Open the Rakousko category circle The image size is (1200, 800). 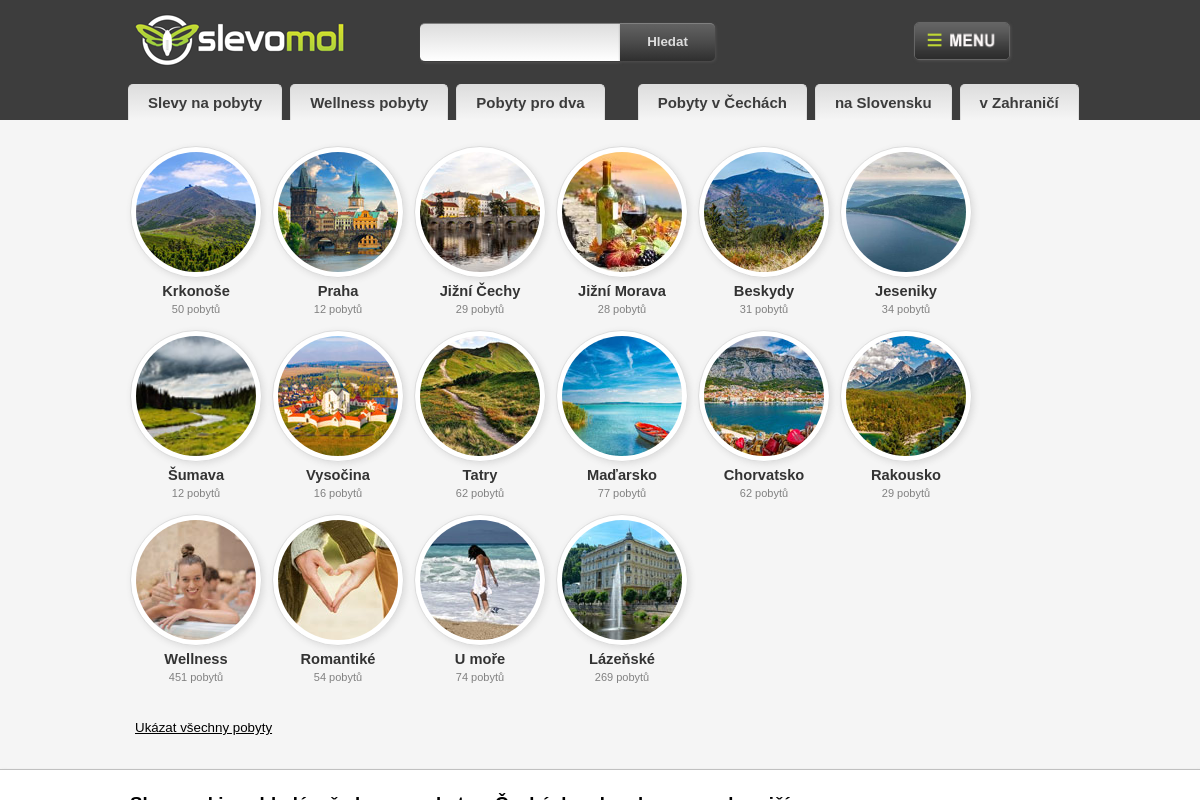(x=906, y=396)
